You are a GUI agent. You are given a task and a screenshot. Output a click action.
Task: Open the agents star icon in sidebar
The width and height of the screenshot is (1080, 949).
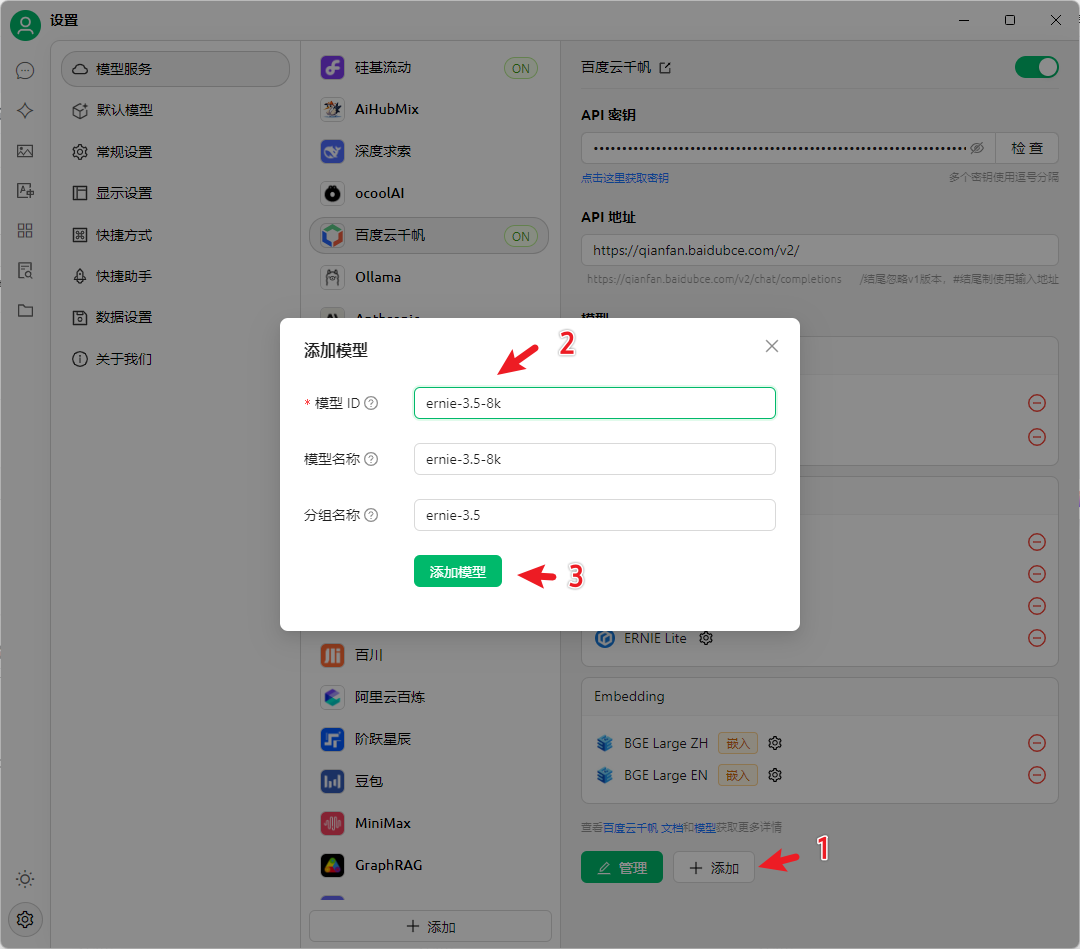25,110
